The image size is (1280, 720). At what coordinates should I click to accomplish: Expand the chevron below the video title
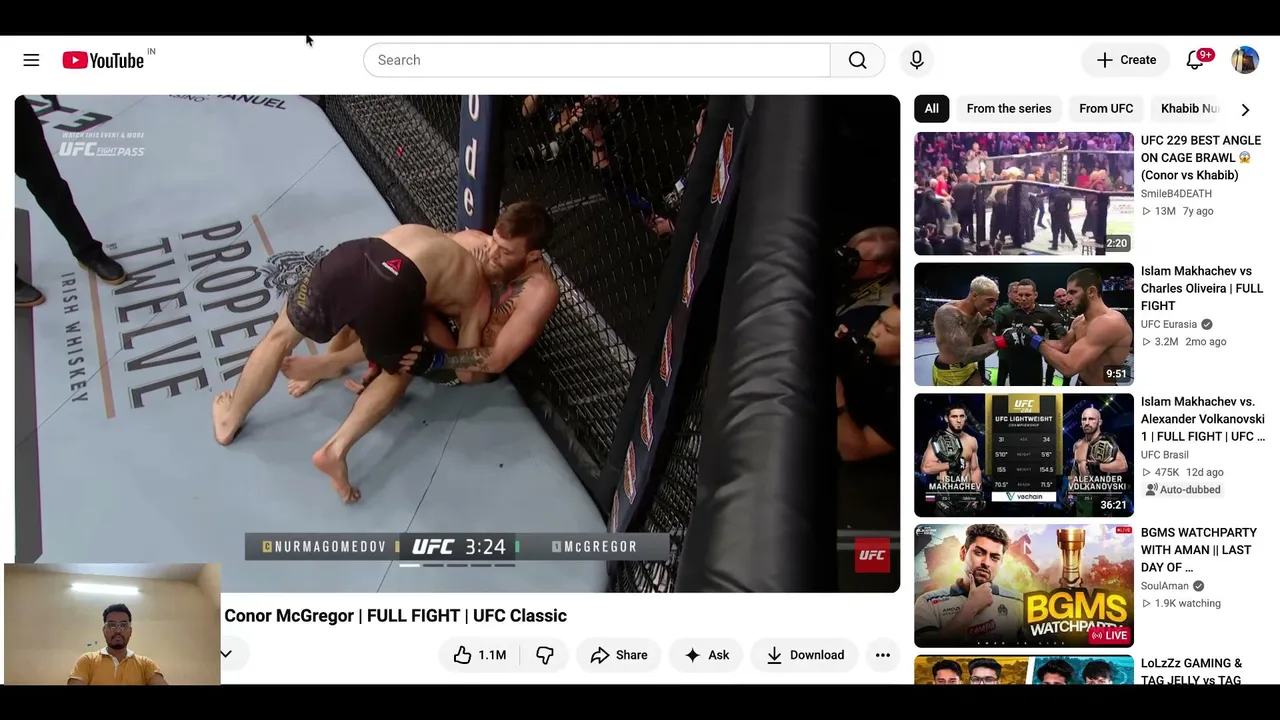click(227, 654)
